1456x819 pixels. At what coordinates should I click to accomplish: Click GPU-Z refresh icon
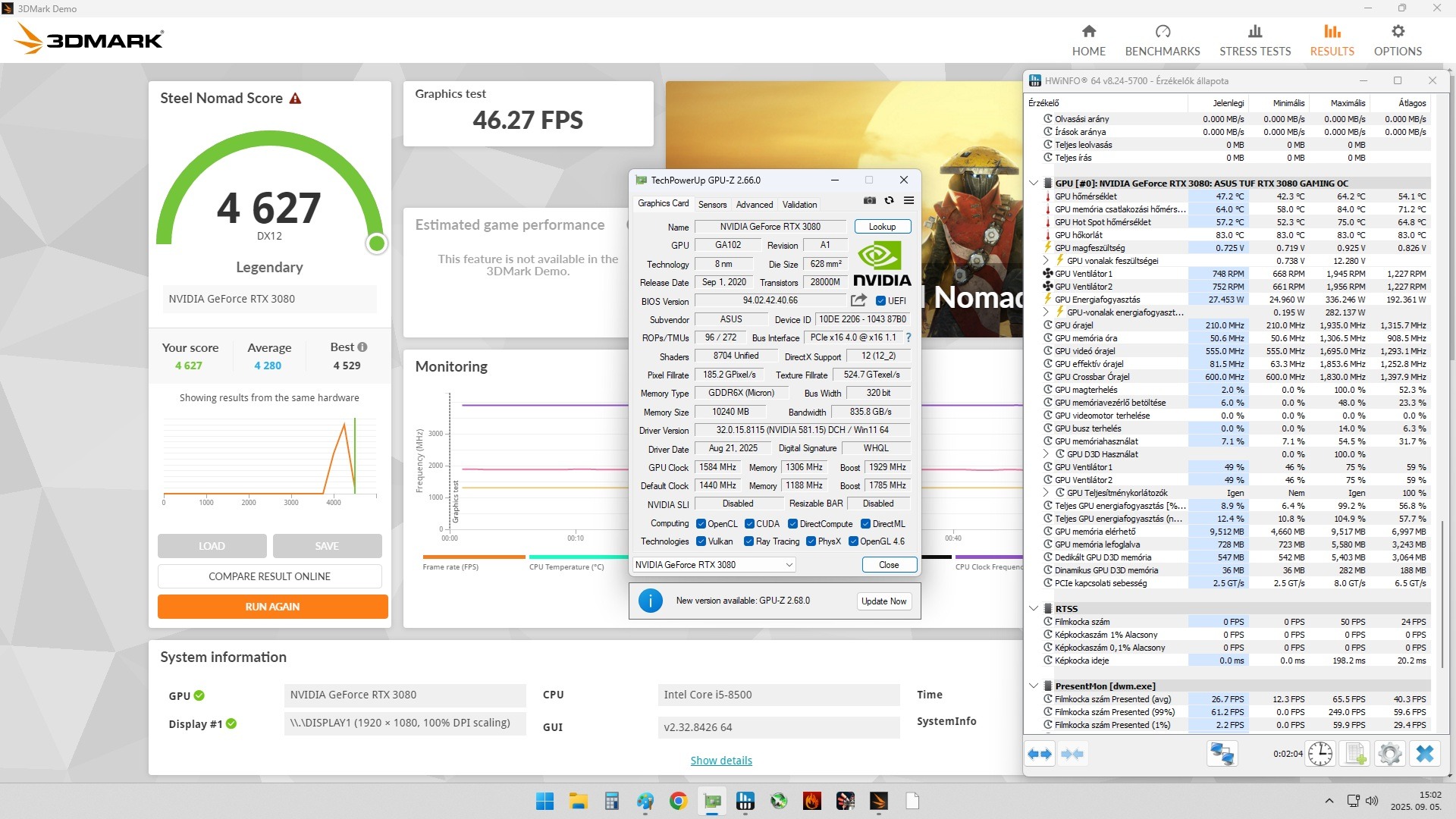[x=889, y=201]
